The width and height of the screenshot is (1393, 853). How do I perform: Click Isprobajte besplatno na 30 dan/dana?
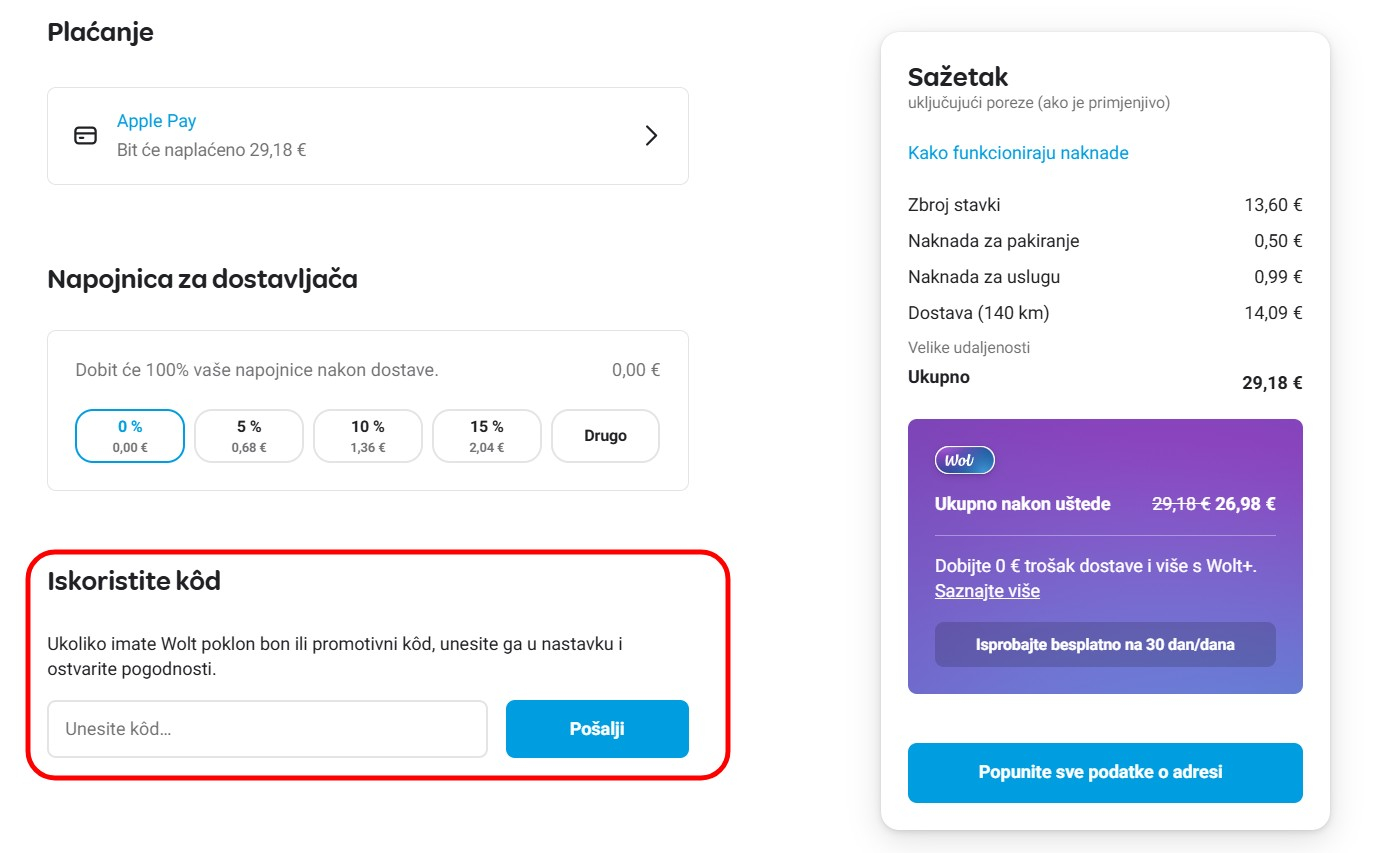point(1104,644)
